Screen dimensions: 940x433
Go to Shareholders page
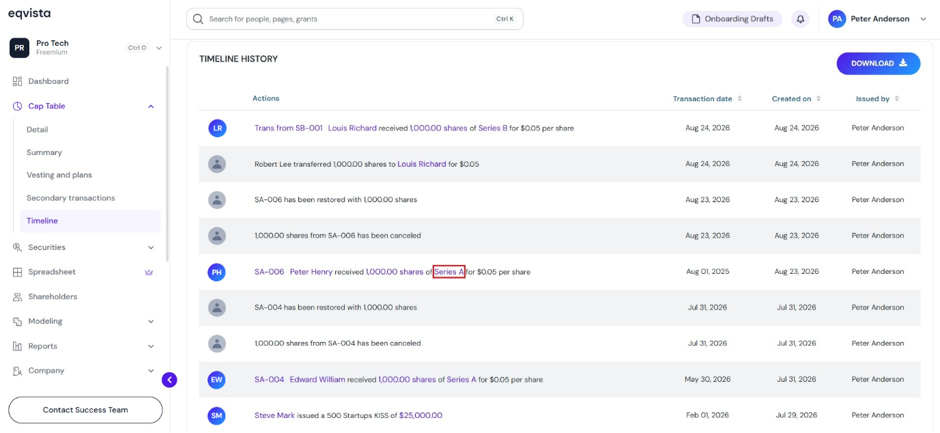click(53, 297)
